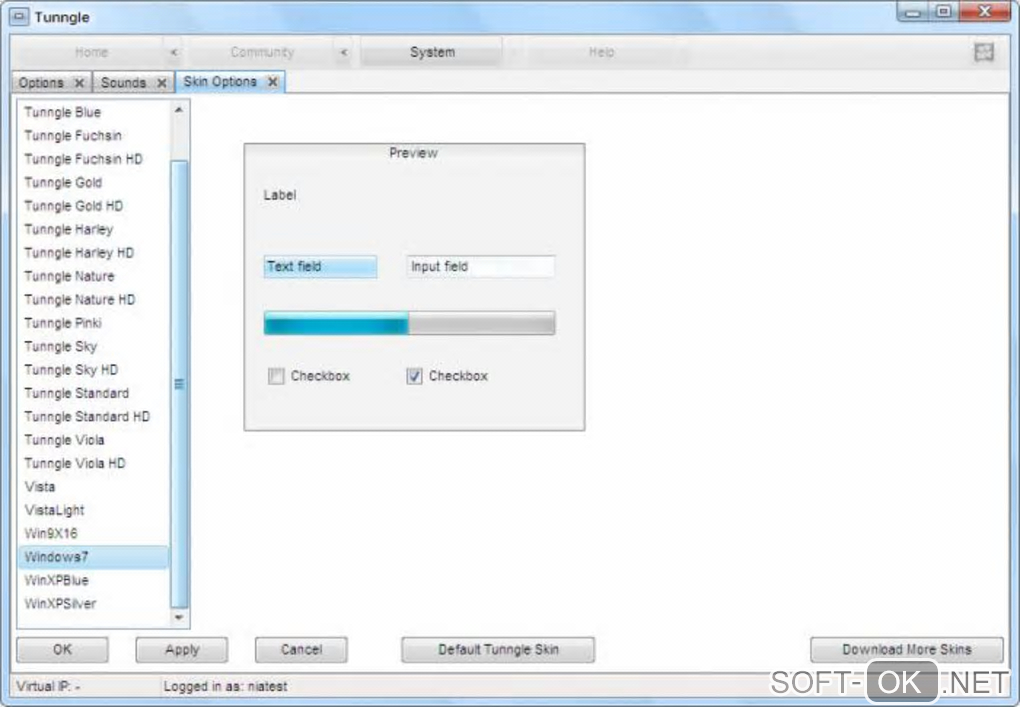Select the Windows7 skin
This screenshot has width=1020, height=707.
pos(93,557)
